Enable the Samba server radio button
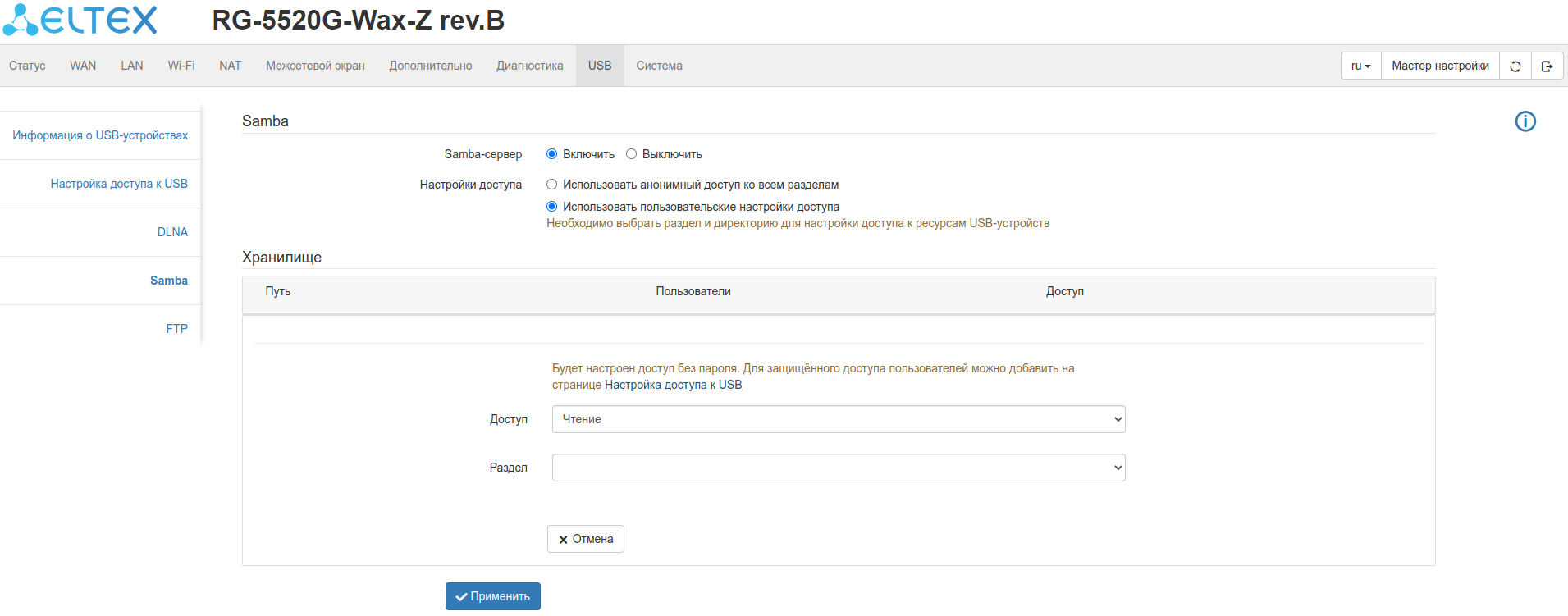1568x616 pixels. [552, 154]
